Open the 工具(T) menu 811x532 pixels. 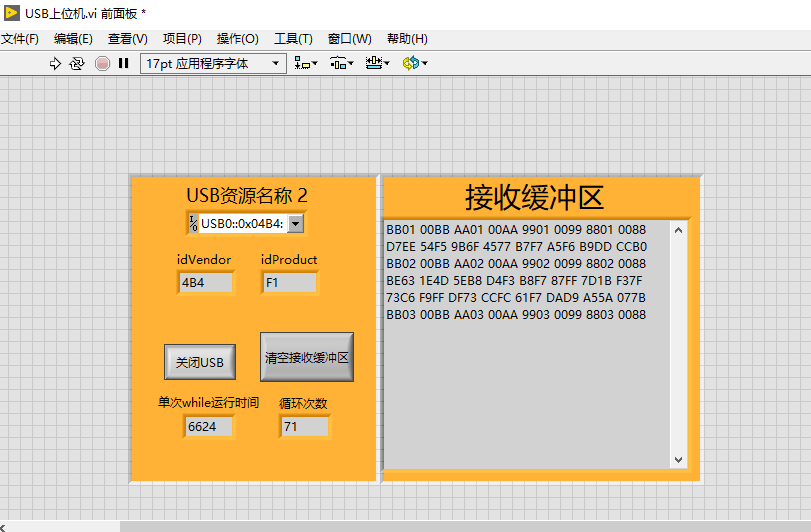(x=293, y=39)
